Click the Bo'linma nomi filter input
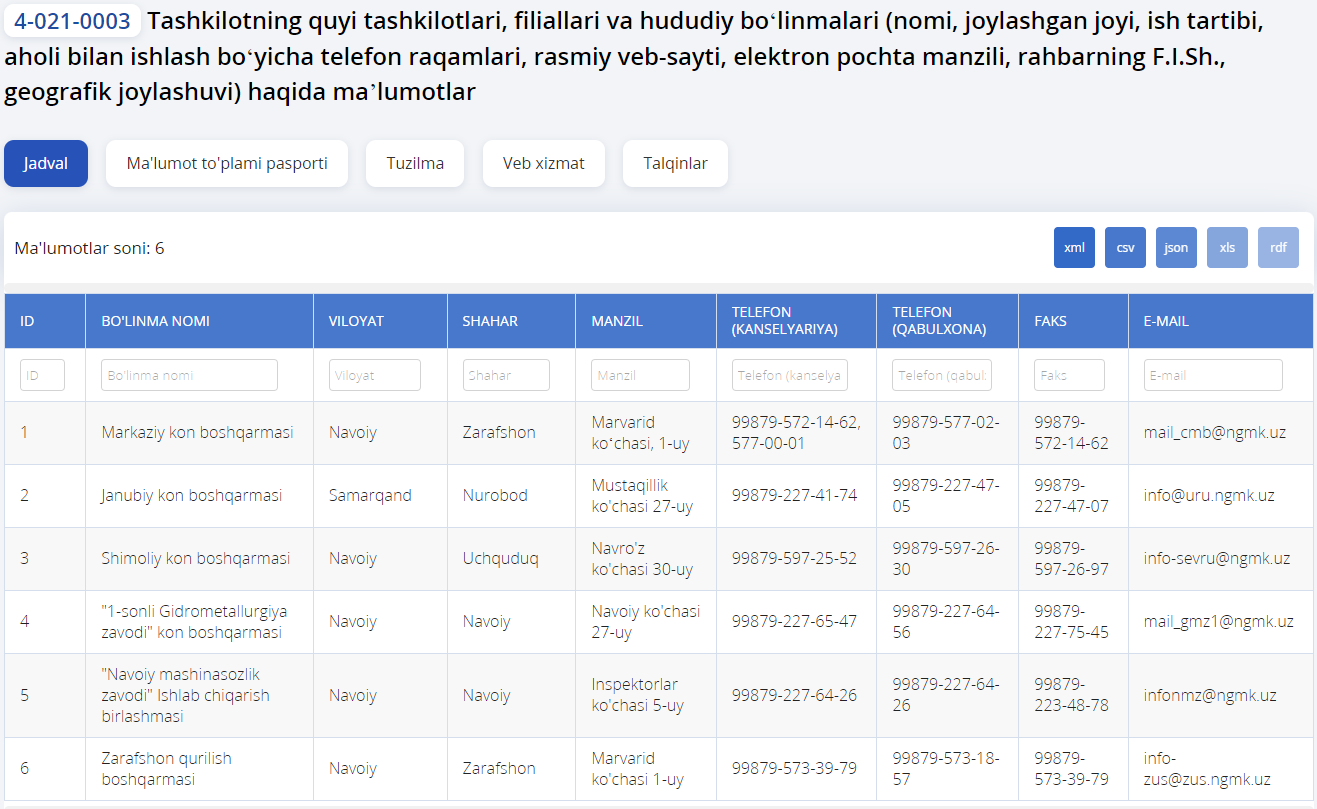 [189, 375]
